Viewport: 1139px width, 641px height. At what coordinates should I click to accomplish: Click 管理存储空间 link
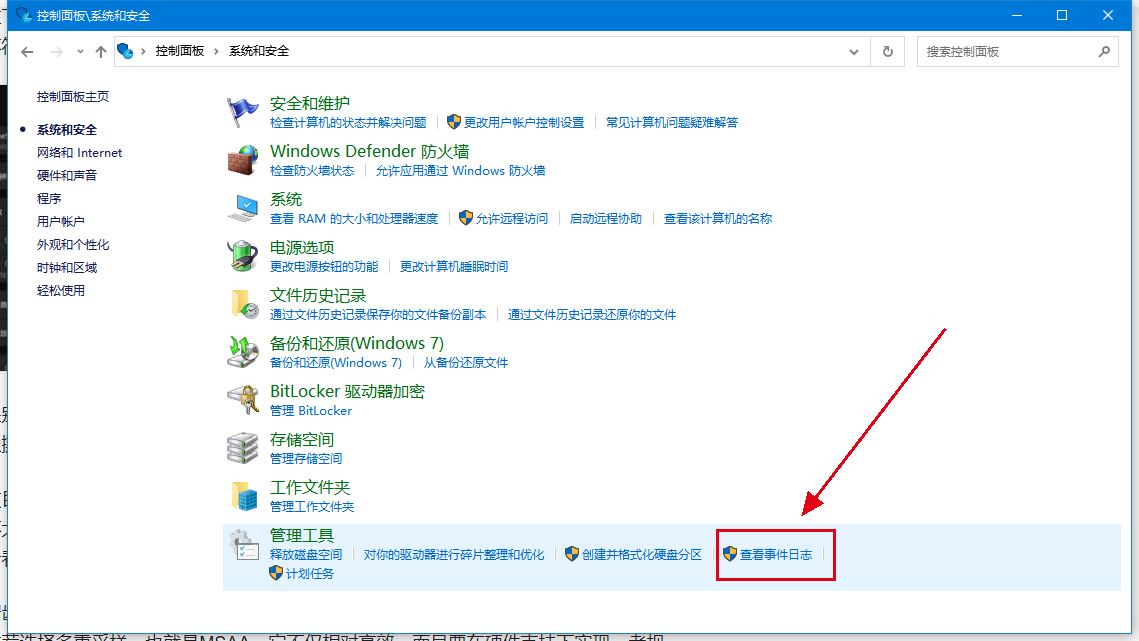306,459
